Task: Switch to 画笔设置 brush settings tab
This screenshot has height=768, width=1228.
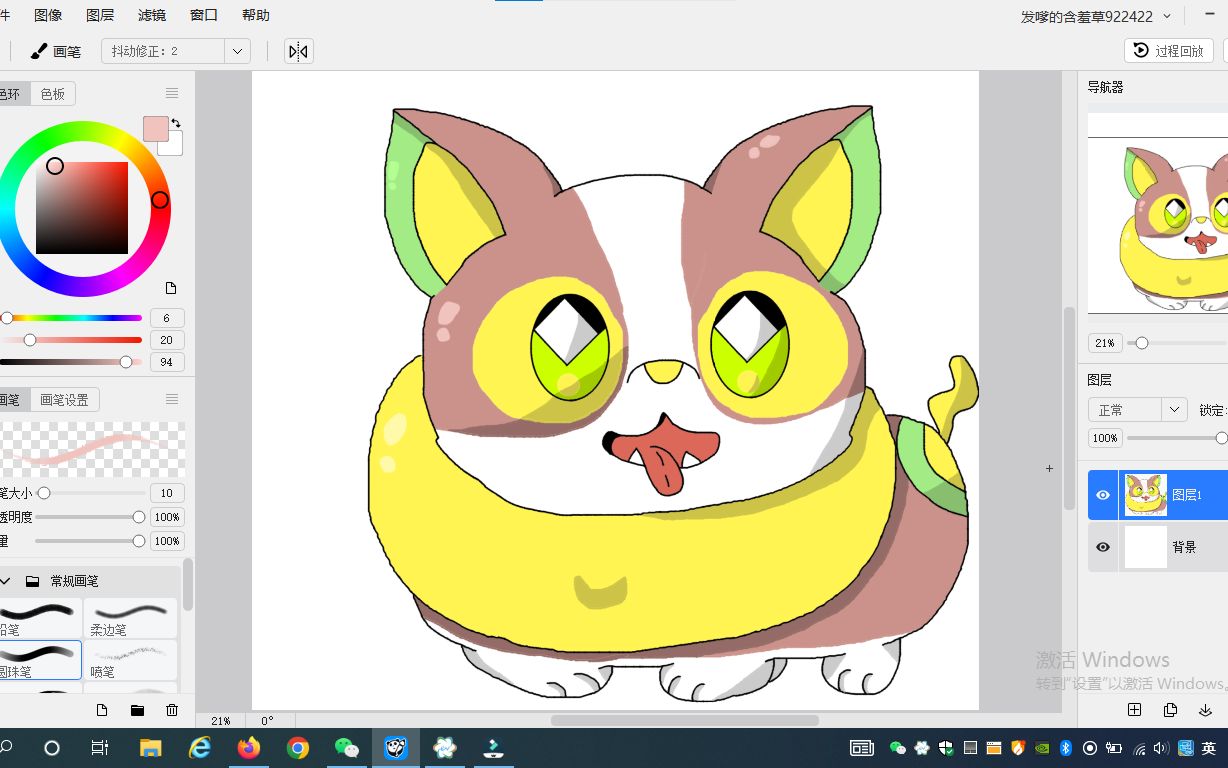Action: [x=64, y=400]
